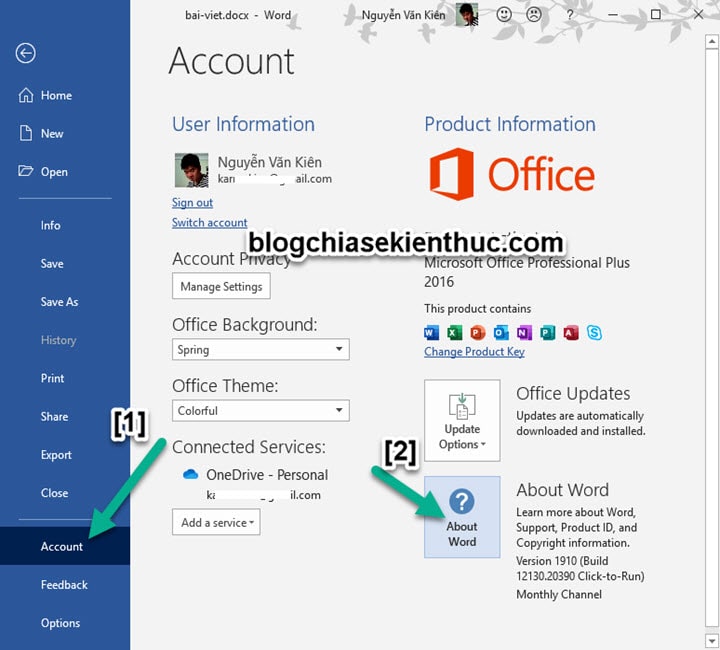
Task: Minimize the Word window
Action: click(613, 15)
